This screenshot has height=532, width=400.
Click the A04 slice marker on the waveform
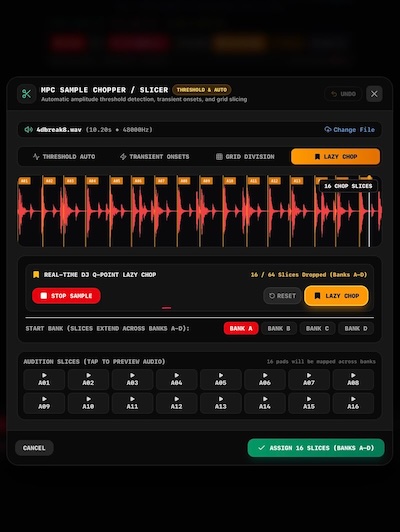(x=92, y=181)
